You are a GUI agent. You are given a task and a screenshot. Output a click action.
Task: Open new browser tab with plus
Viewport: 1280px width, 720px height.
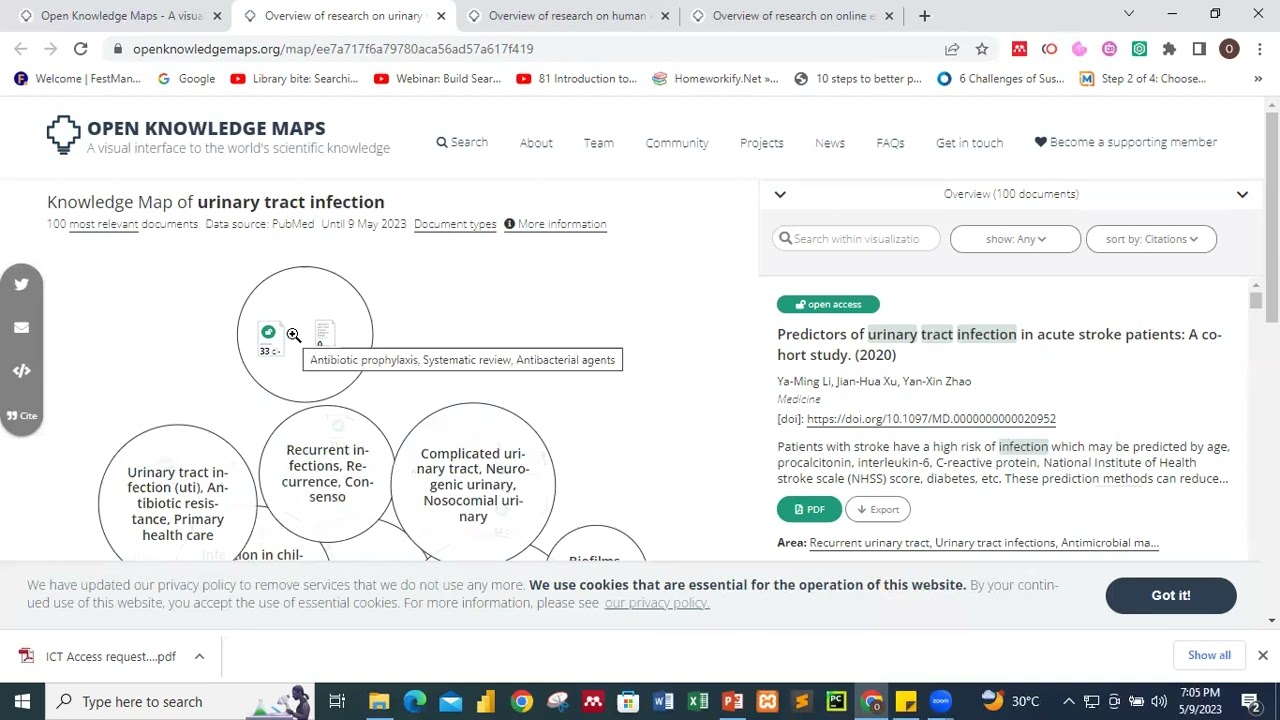click(924, 15)
